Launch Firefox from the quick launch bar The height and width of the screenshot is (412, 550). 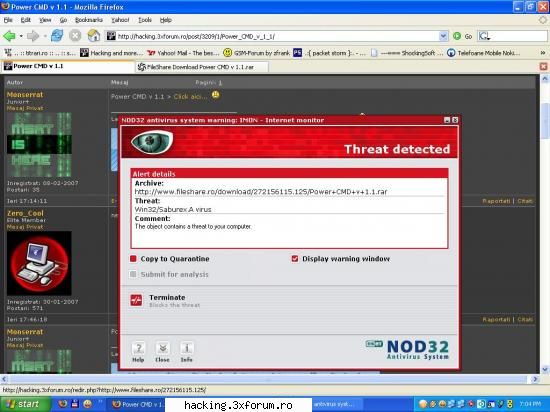coord(62,404)
